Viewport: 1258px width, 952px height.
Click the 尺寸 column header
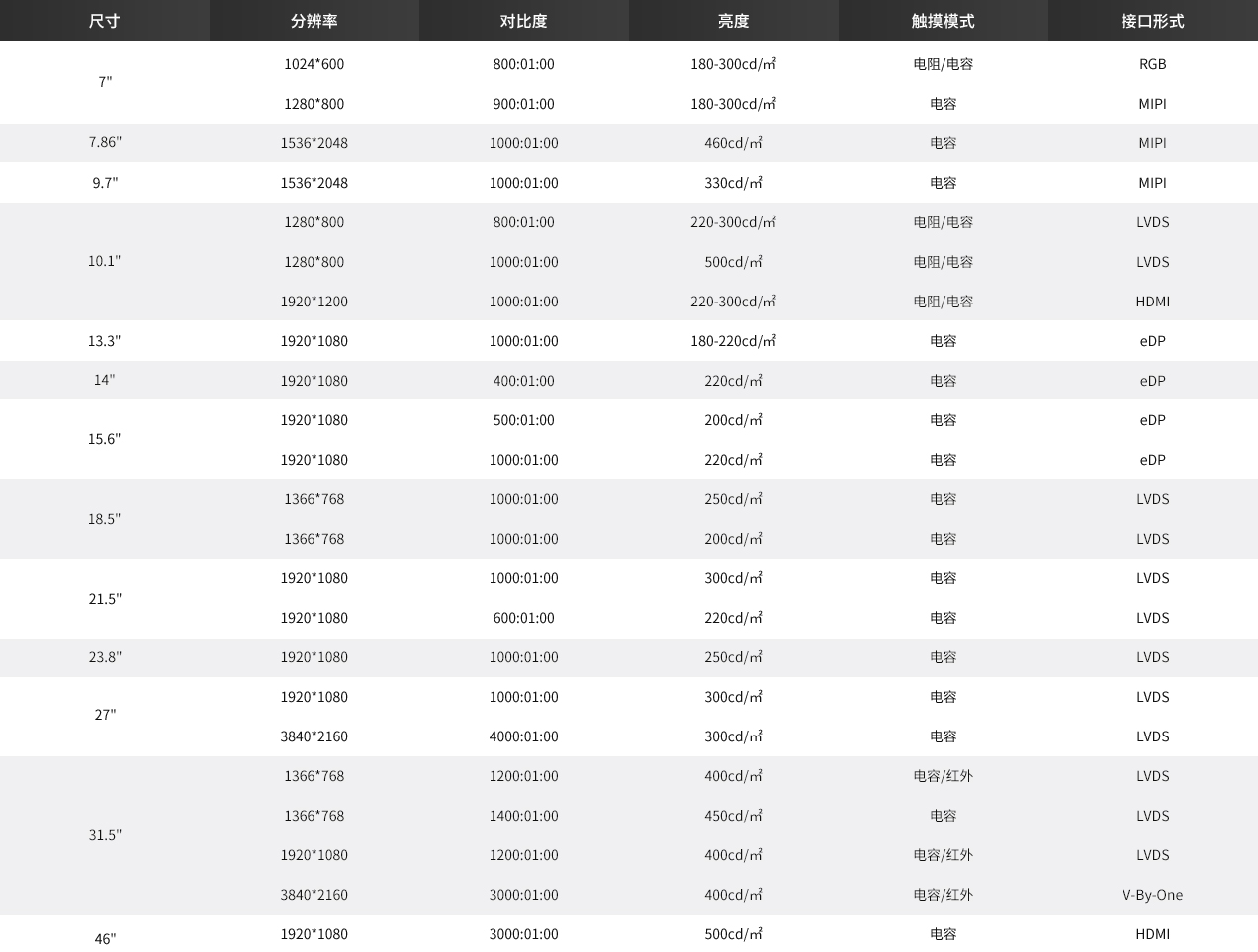[x=105, y=21]
